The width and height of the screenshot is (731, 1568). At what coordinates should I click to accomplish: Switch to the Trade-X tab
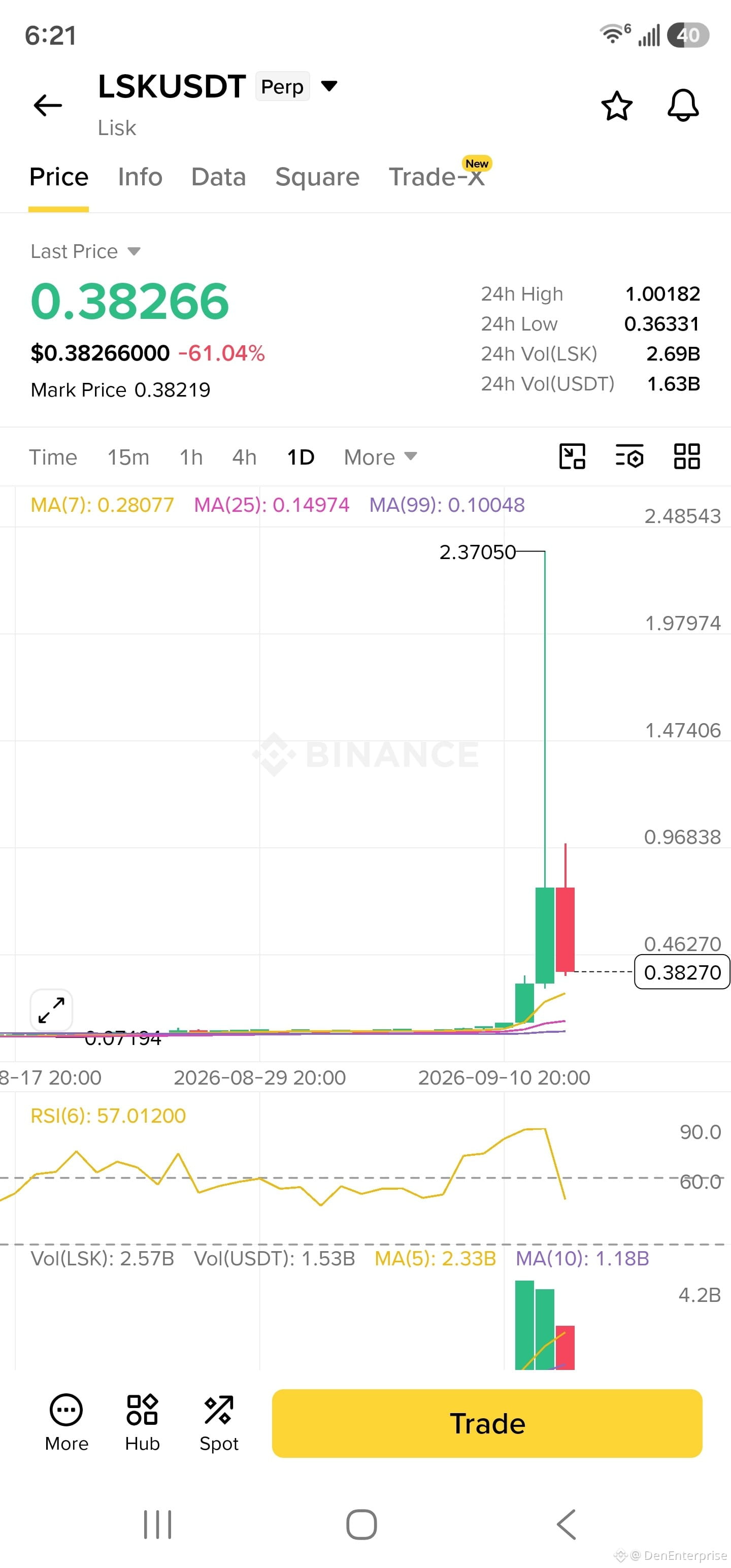pos(437,177)
